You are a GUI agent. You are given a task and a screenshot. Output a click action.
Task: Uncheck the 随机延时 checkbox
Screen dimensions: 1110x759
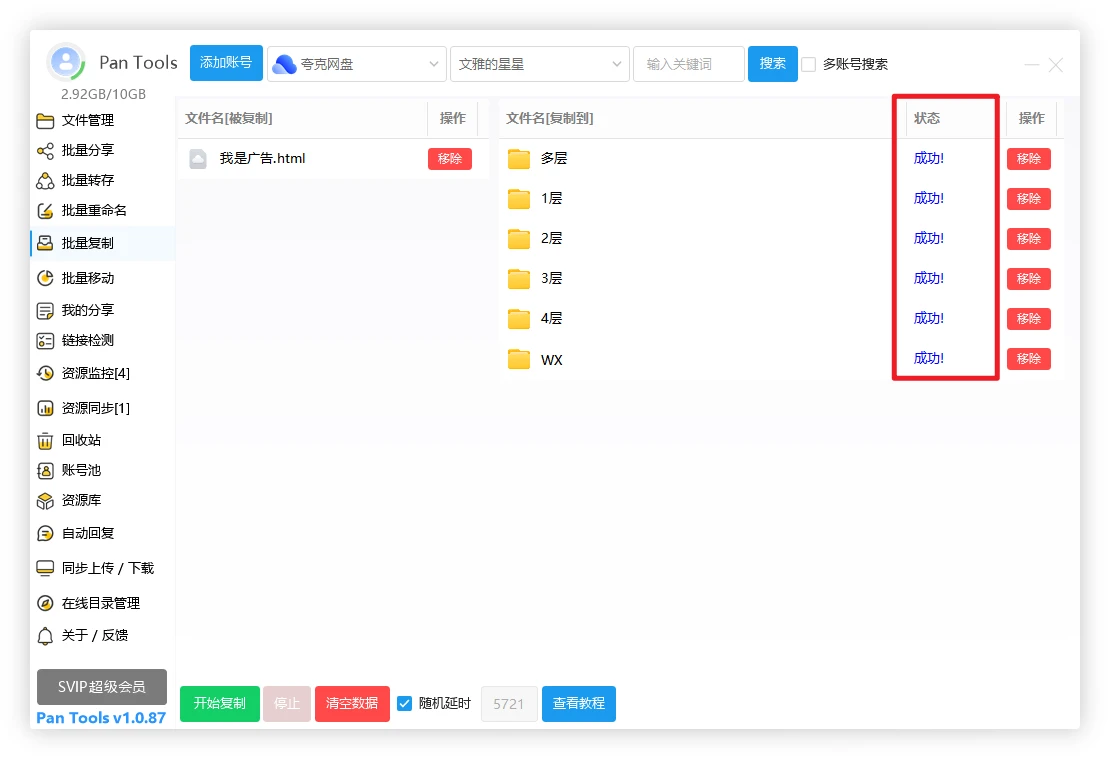[405, 703]
